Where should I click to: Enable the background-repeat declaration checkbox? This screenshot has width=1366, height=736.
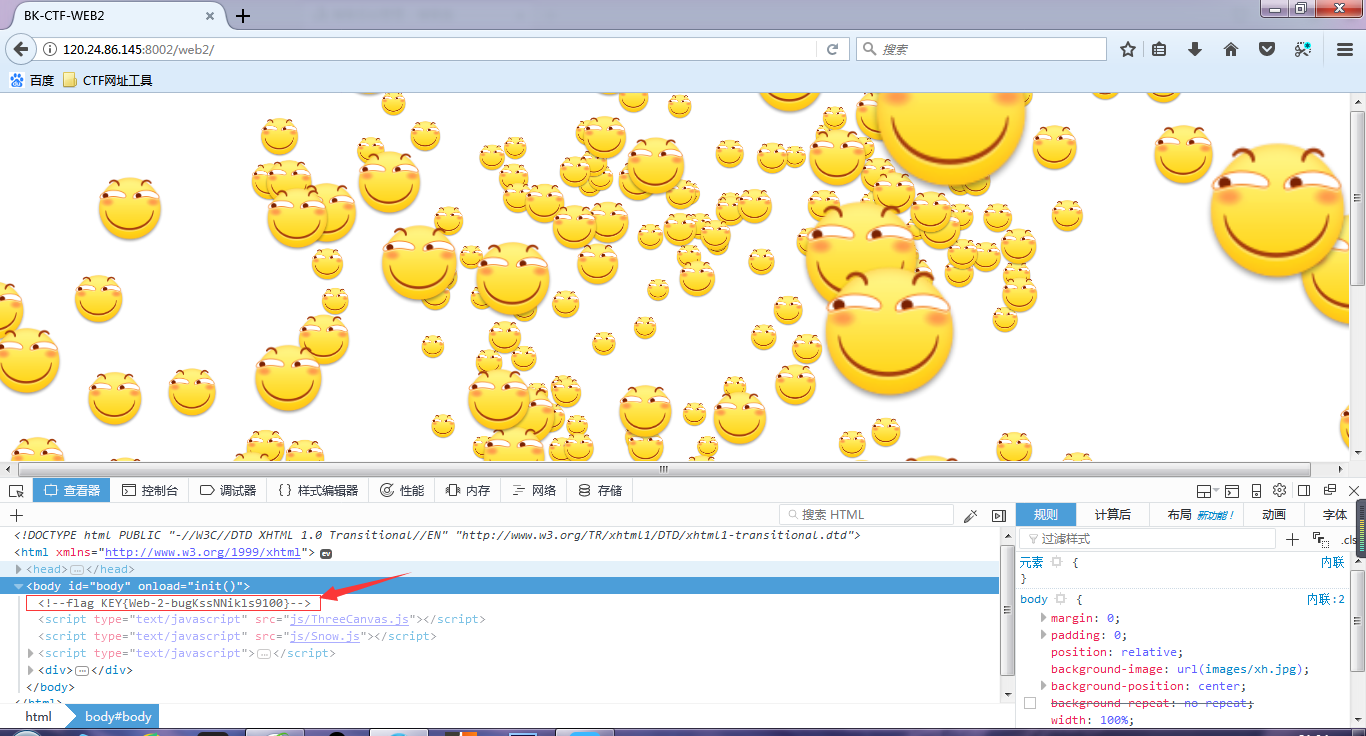tap(1030, 703)
